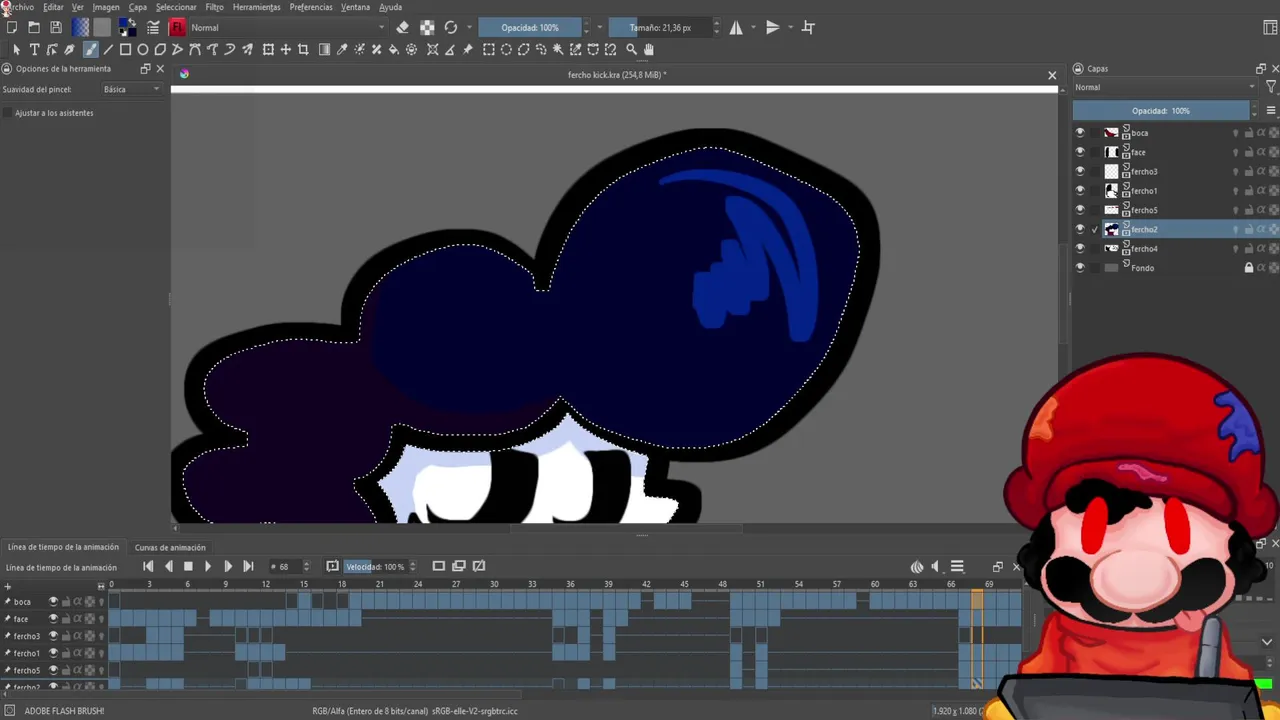Image resolution: width=1280 pixels, height=720 pixels.
Task: Hide the face layer in Capas
Action: coord(1079,152)
